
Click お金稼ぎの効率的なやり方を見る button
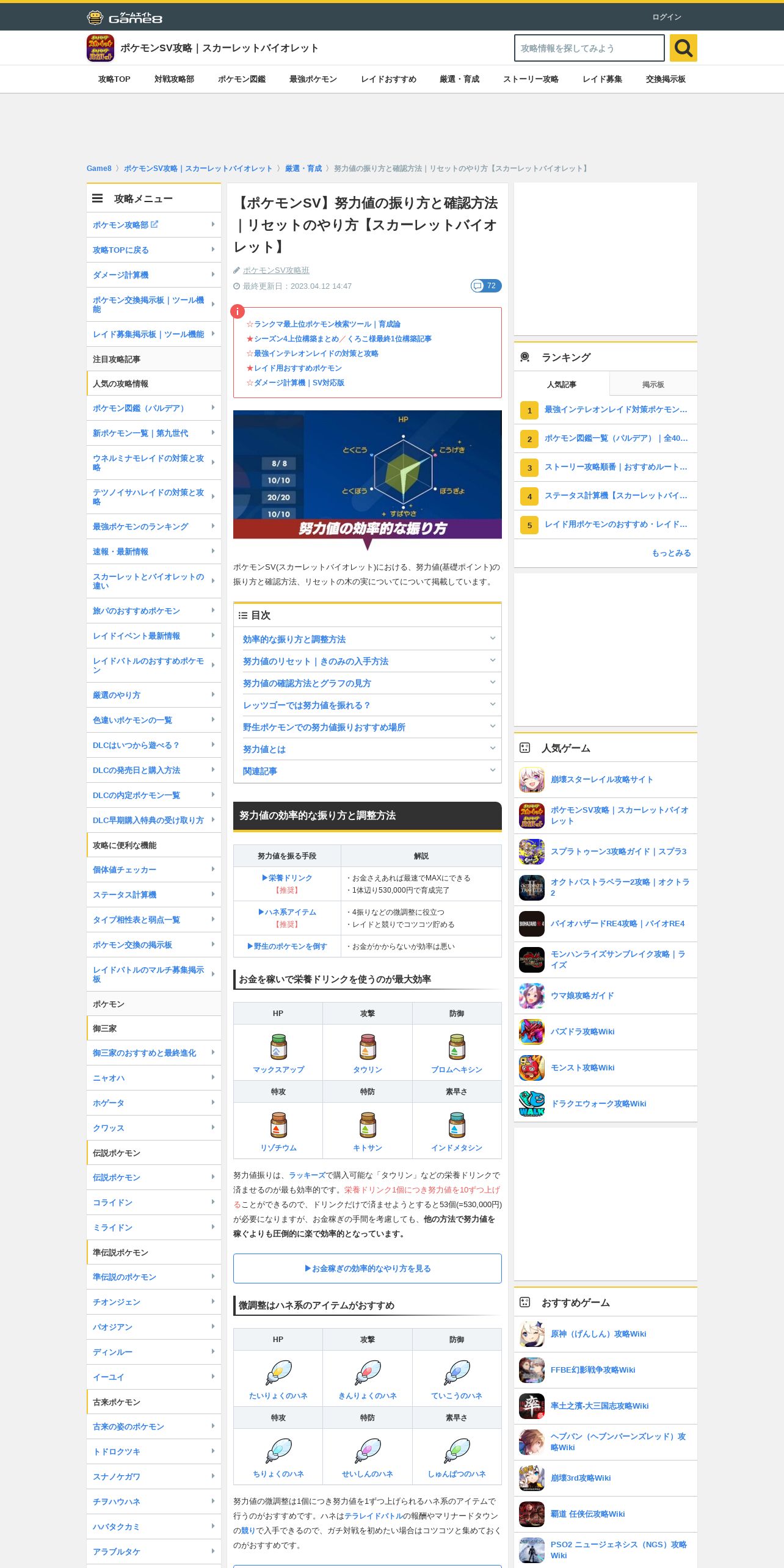point(368,1268)
